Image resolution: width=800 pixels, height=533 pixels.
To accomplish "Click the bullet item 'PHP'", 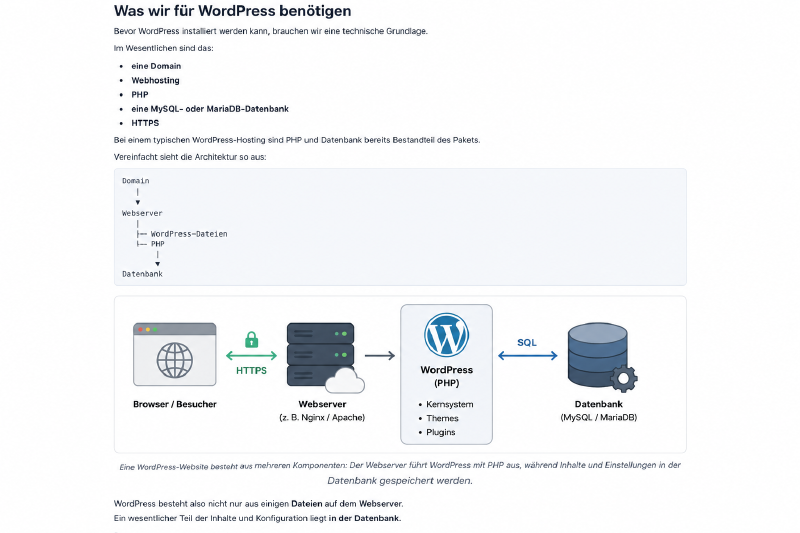I will pos(140,94).
